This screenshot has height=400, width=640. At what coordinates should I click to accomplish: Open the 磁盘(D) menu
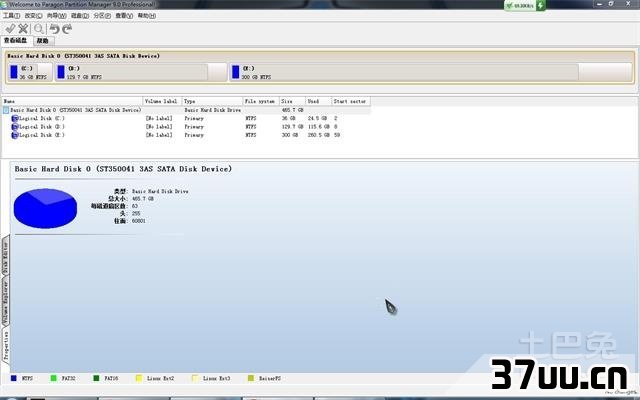[80, 16]
